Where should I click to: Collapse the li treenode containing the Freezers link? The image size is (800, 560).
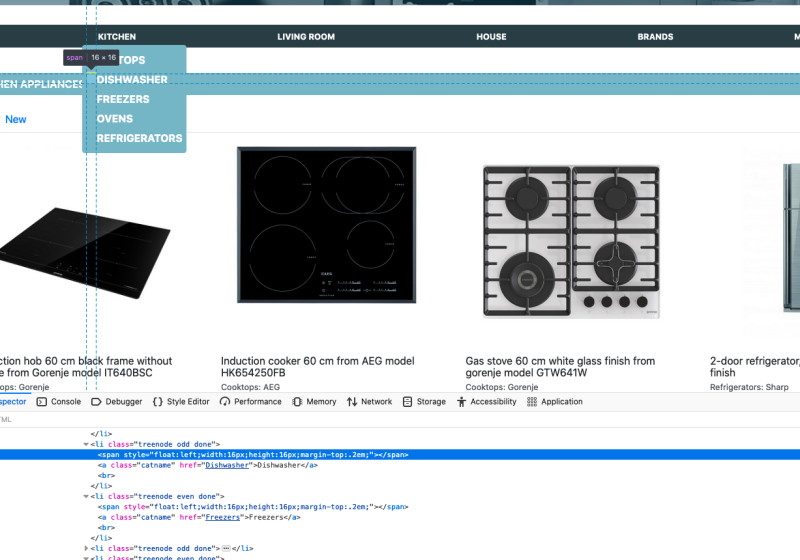coord(86,496)
